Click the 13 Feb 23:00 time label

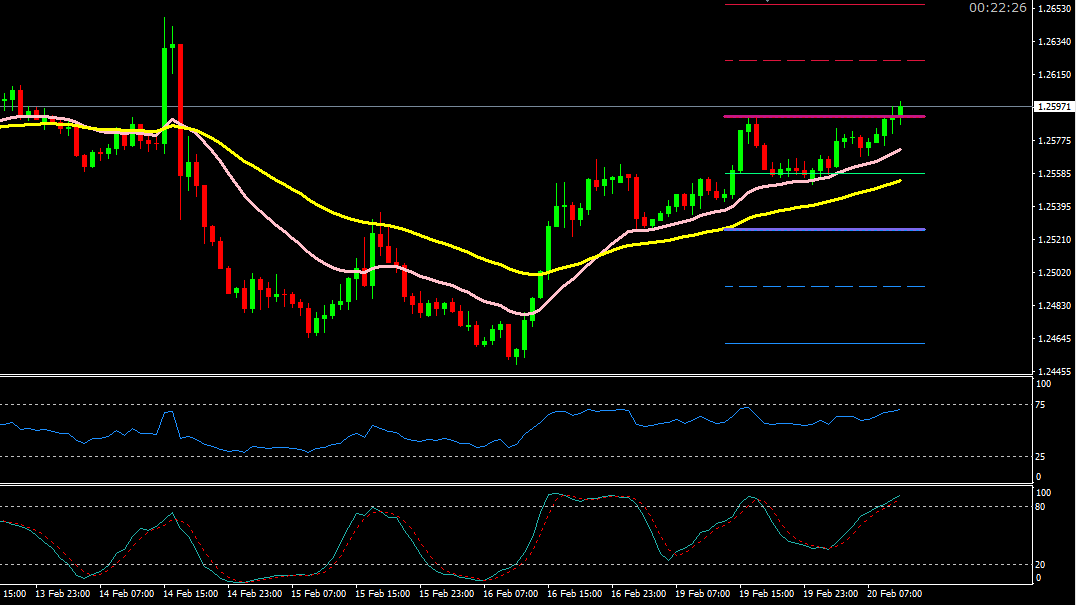[x=63, y=593]
